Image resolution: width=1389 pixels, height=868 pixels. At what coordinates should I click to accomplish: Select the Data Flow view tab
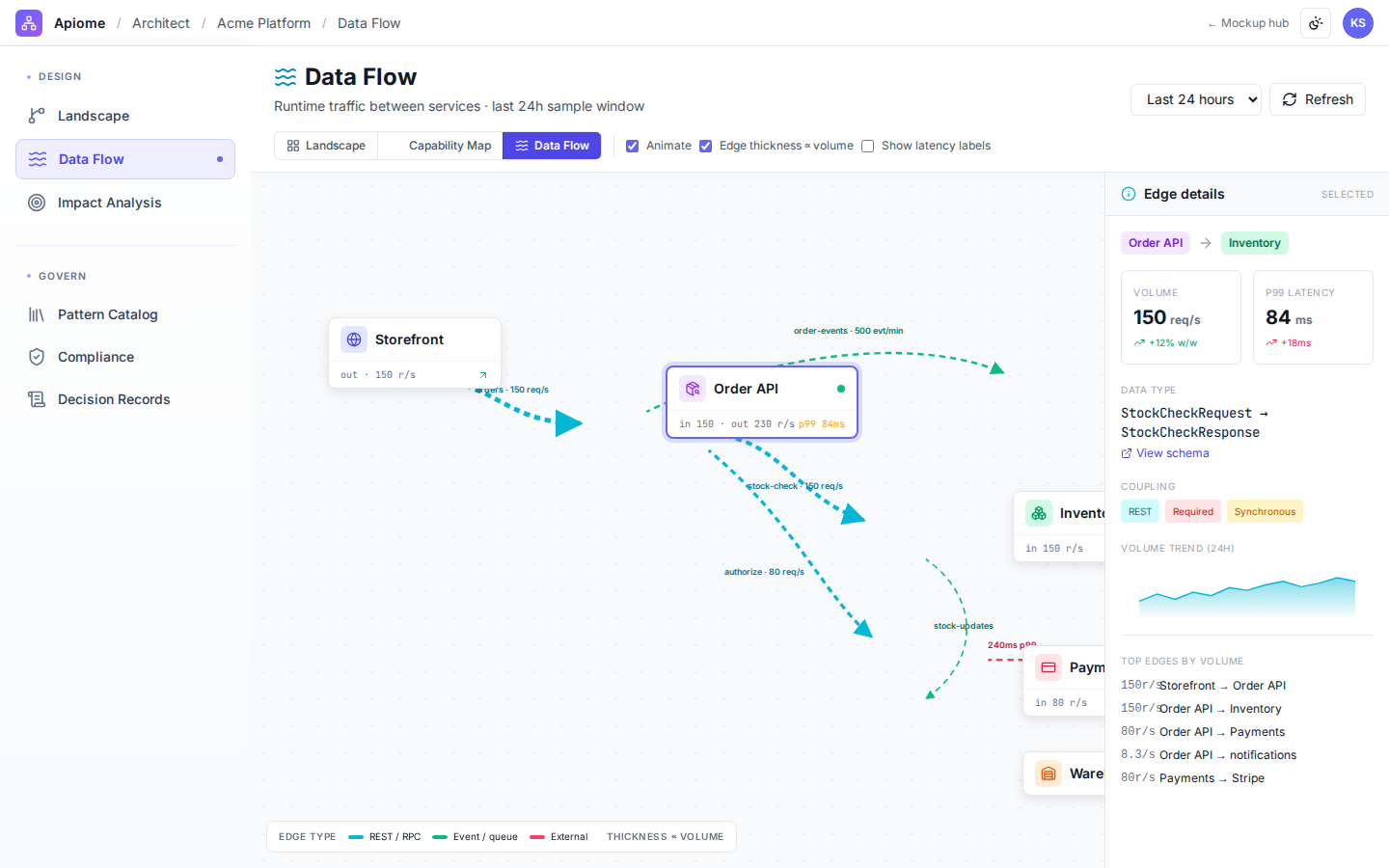point(552,146)
